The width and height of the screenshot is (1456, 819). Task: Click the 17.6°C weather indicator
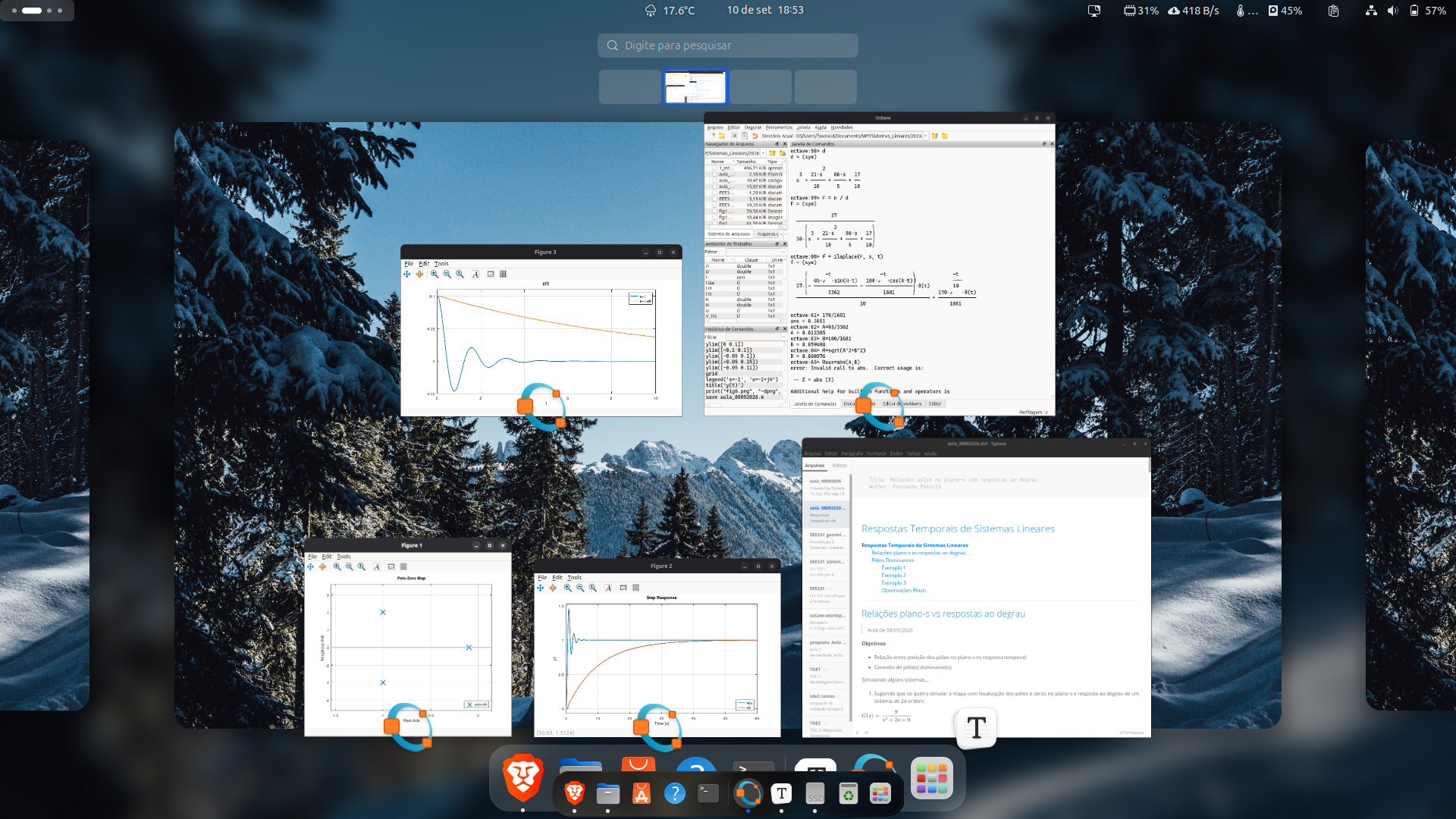[x=670, y=11]
